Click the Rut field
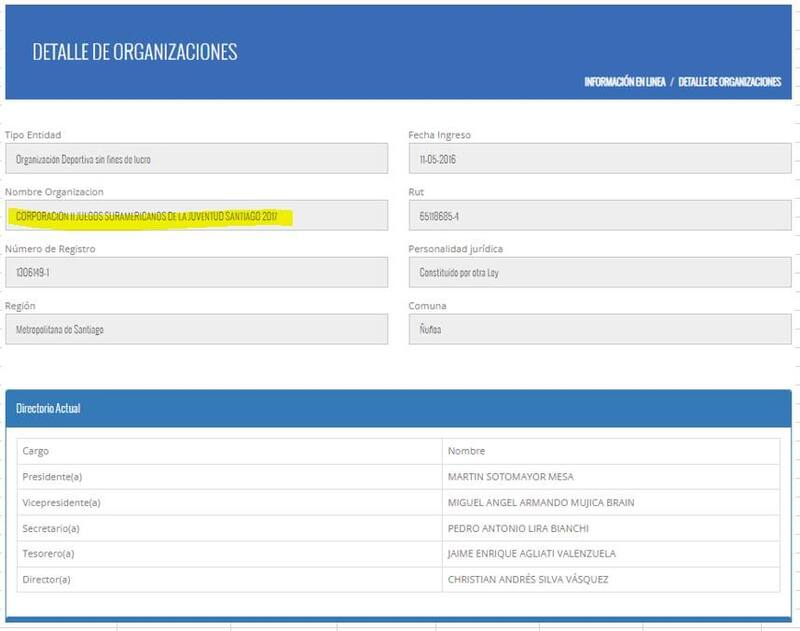The height and width of the screenshot is (631, 800). coord(599,216)
